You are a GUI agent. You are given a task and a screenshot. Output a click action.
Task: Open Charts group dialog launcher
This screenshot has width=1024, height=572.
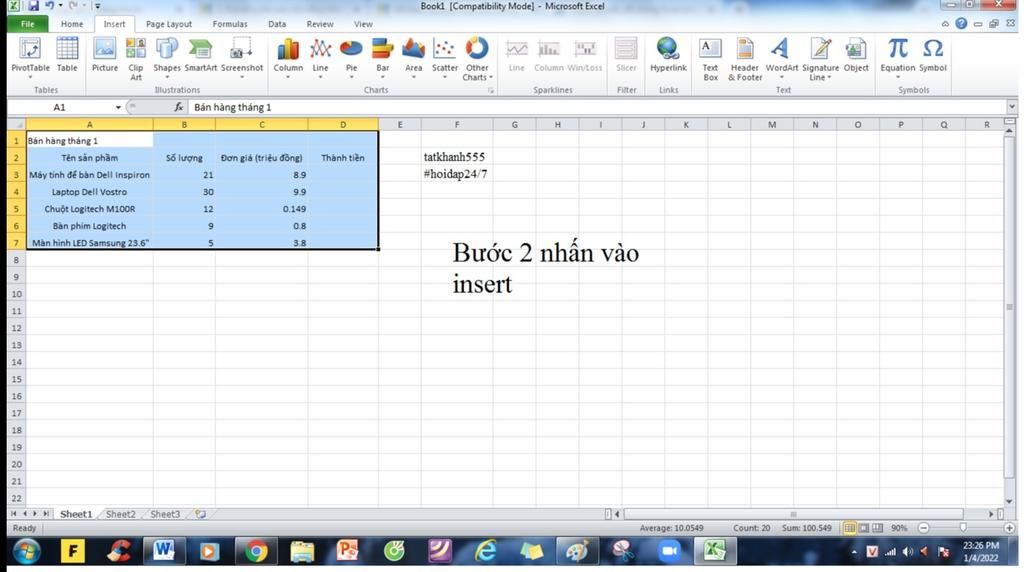(490, 91)
